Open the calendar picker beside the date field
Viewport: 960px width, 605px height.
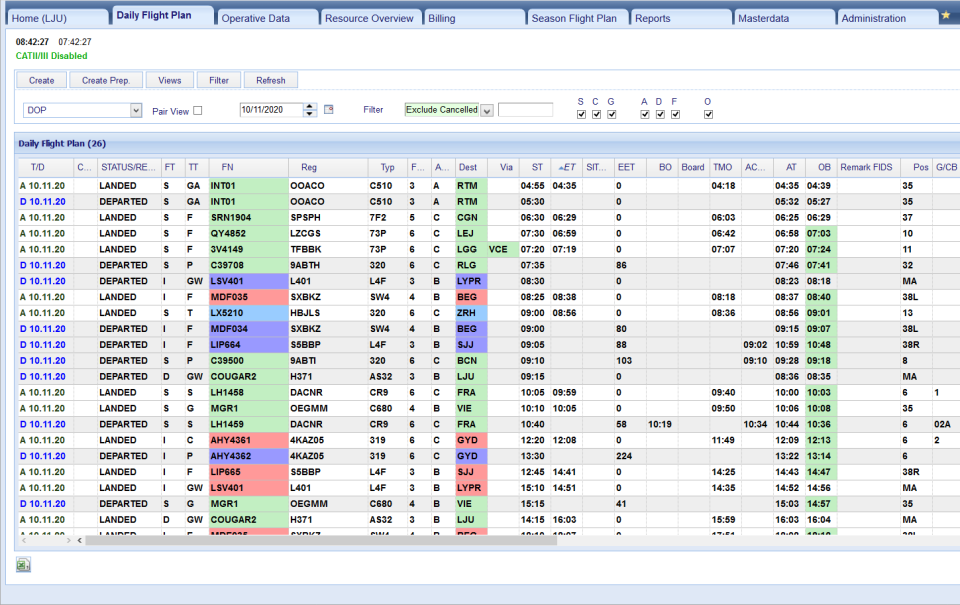[x=327, y=110]
